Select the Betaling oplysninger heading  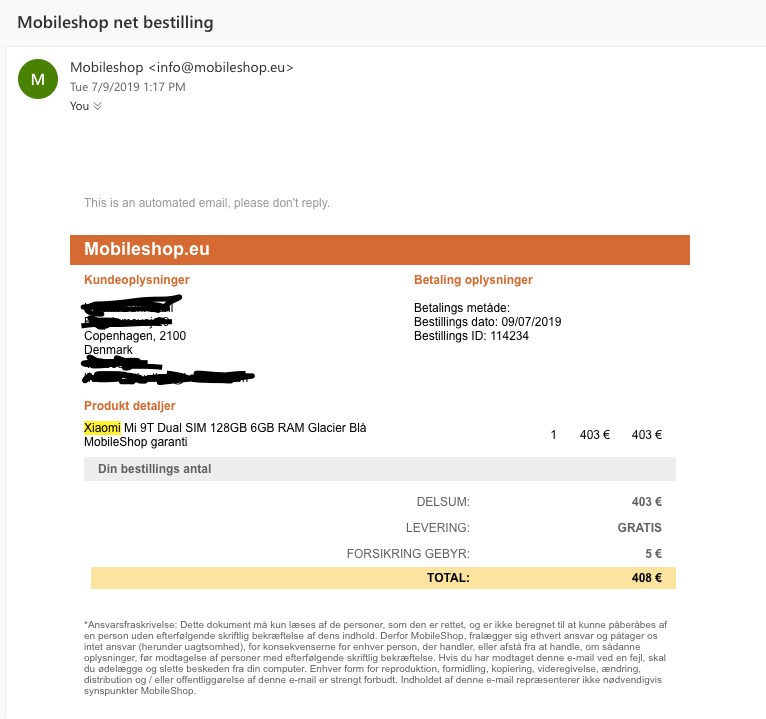pyautogui.click(x=473, y=280)
